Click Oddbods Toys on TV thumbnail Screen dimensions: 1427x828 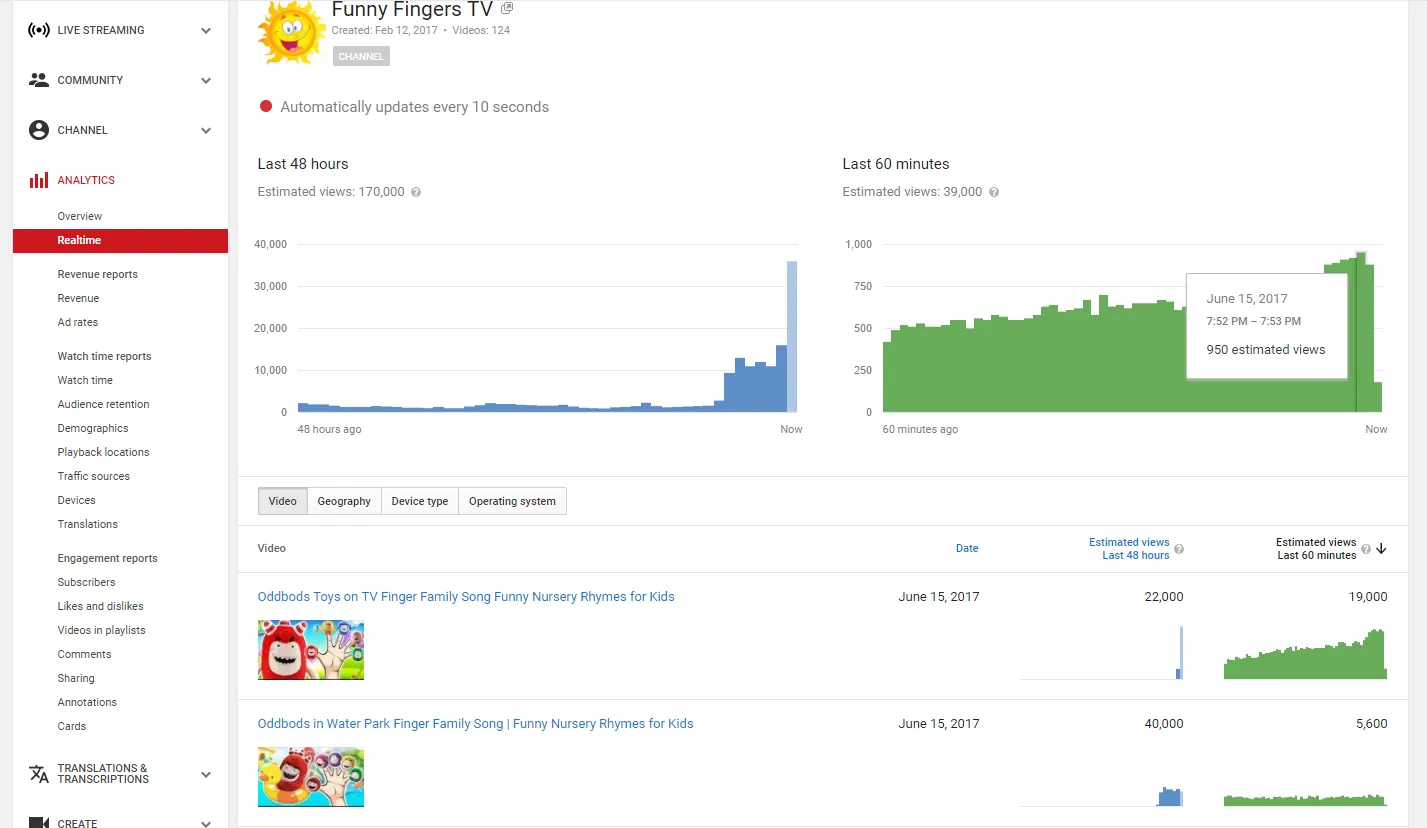click(311, 650)
